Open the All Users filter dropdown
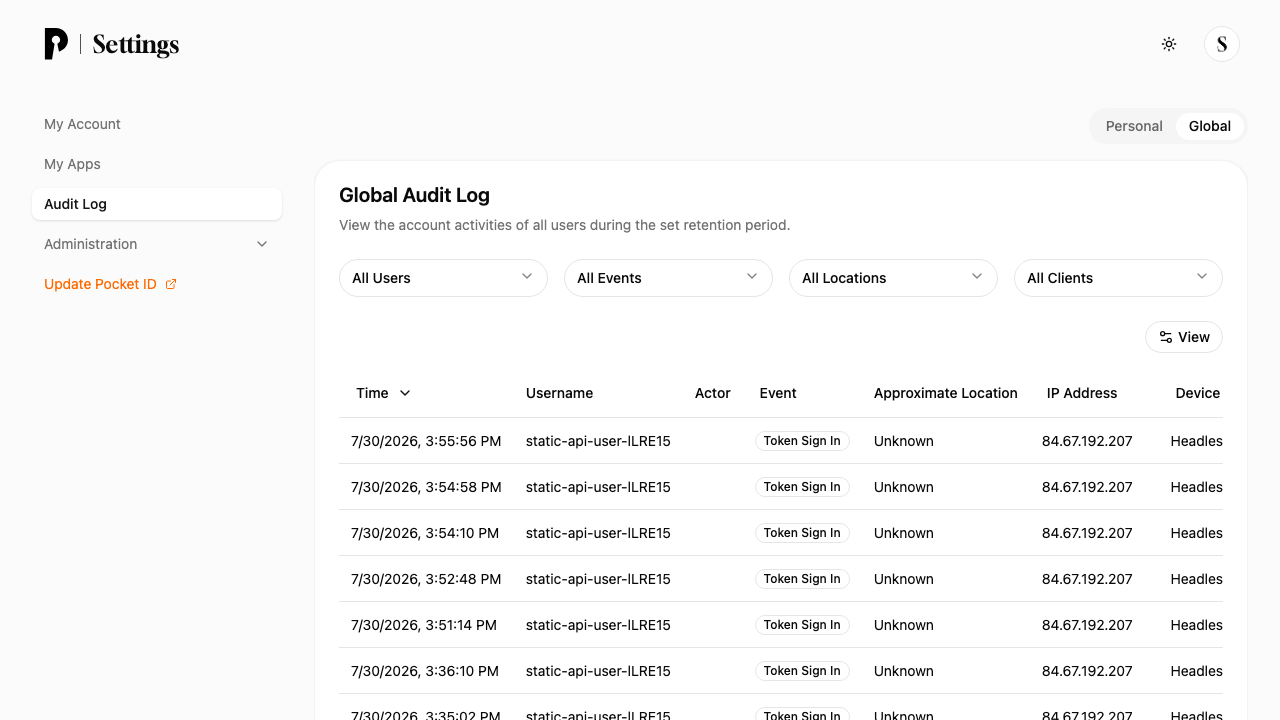 (443, 278)
